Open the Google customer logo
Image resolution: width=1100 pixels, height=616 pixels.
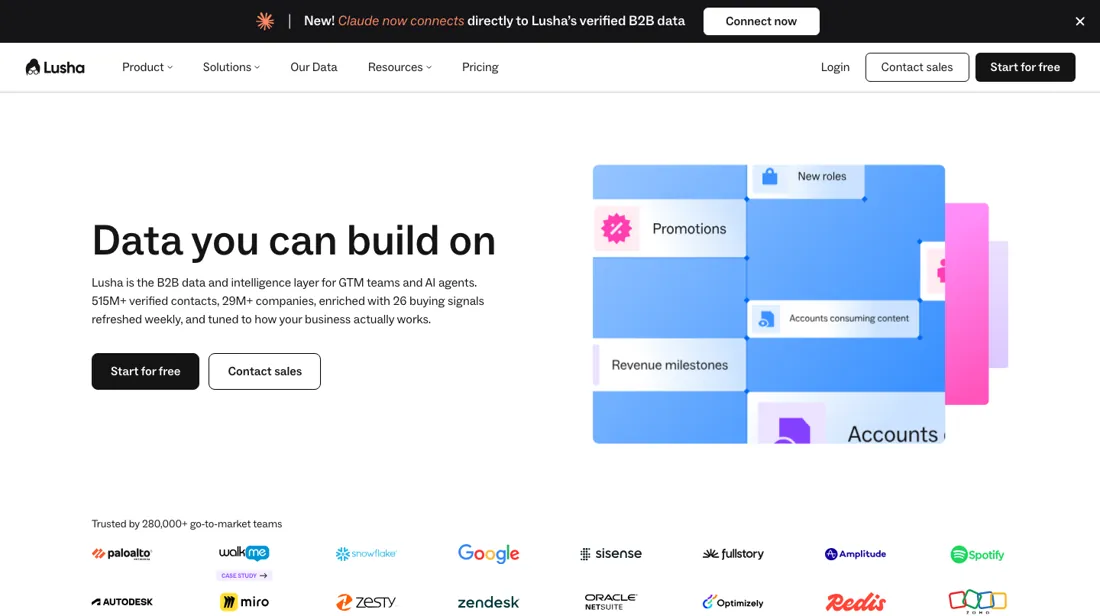(488, 554)
